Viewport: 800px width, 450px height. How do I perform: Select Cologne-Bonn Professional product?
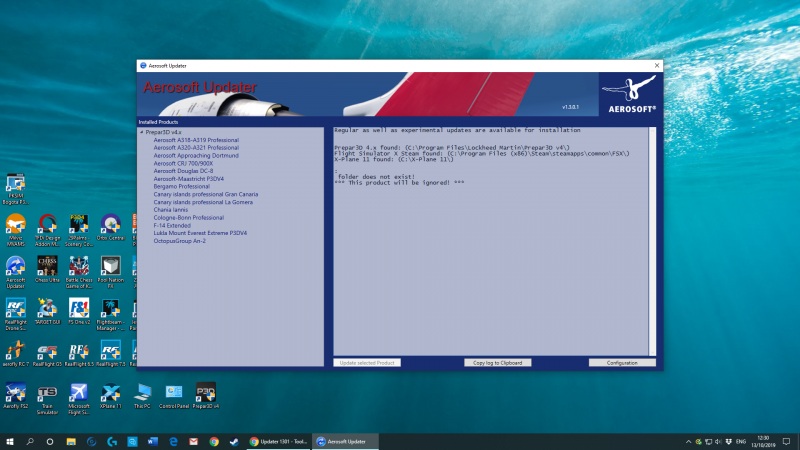[188, 218]
